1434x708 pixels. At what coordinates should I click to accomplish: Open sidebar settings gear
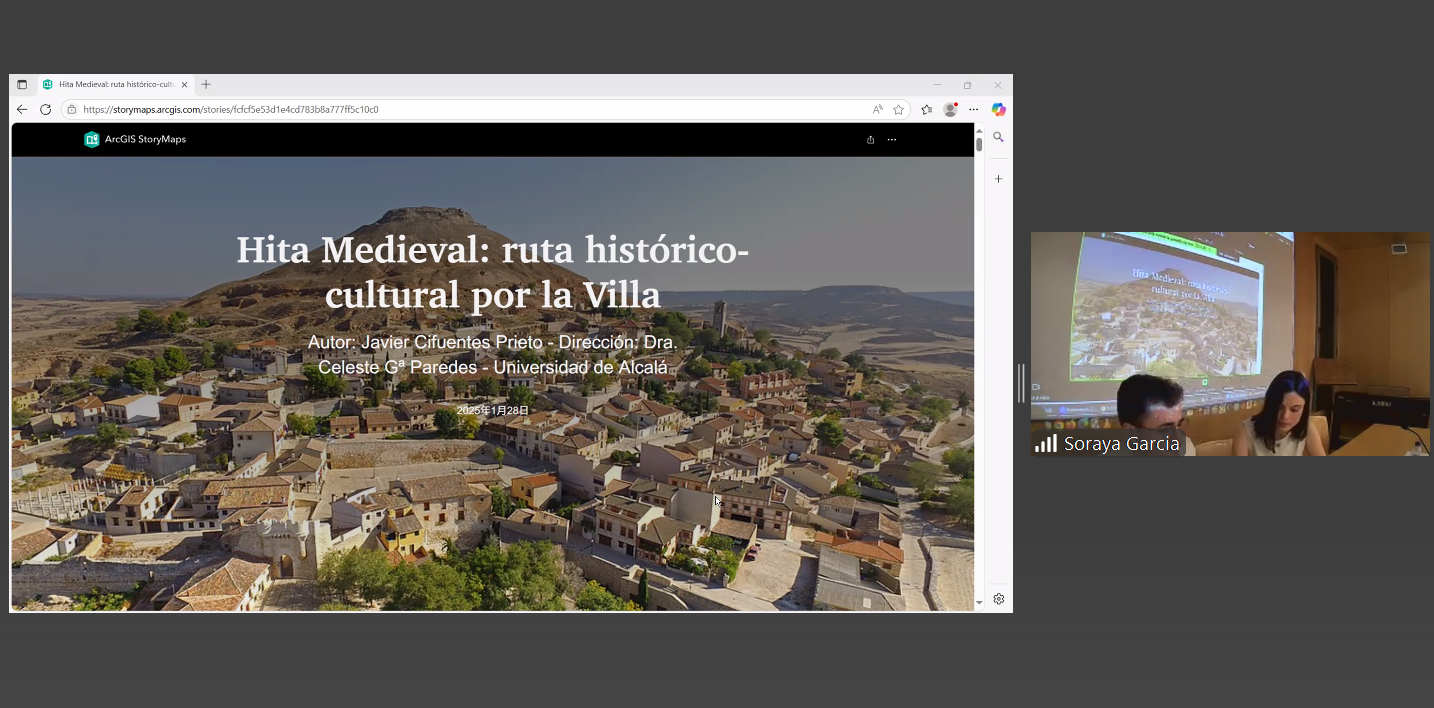click(x=998, y=599)
